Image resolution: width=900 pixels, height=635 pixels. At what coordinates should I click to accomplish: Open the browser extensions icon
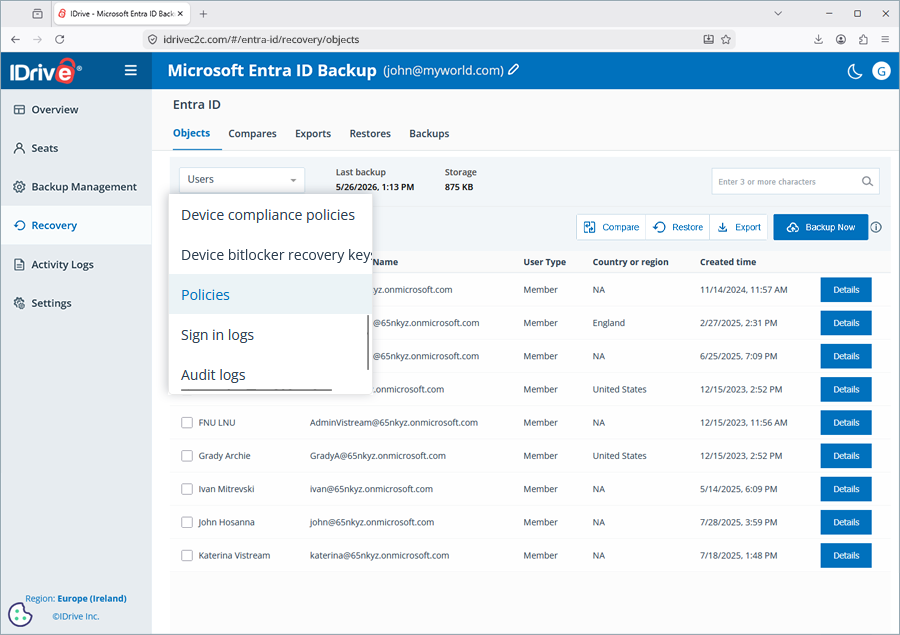coord(863,40)
